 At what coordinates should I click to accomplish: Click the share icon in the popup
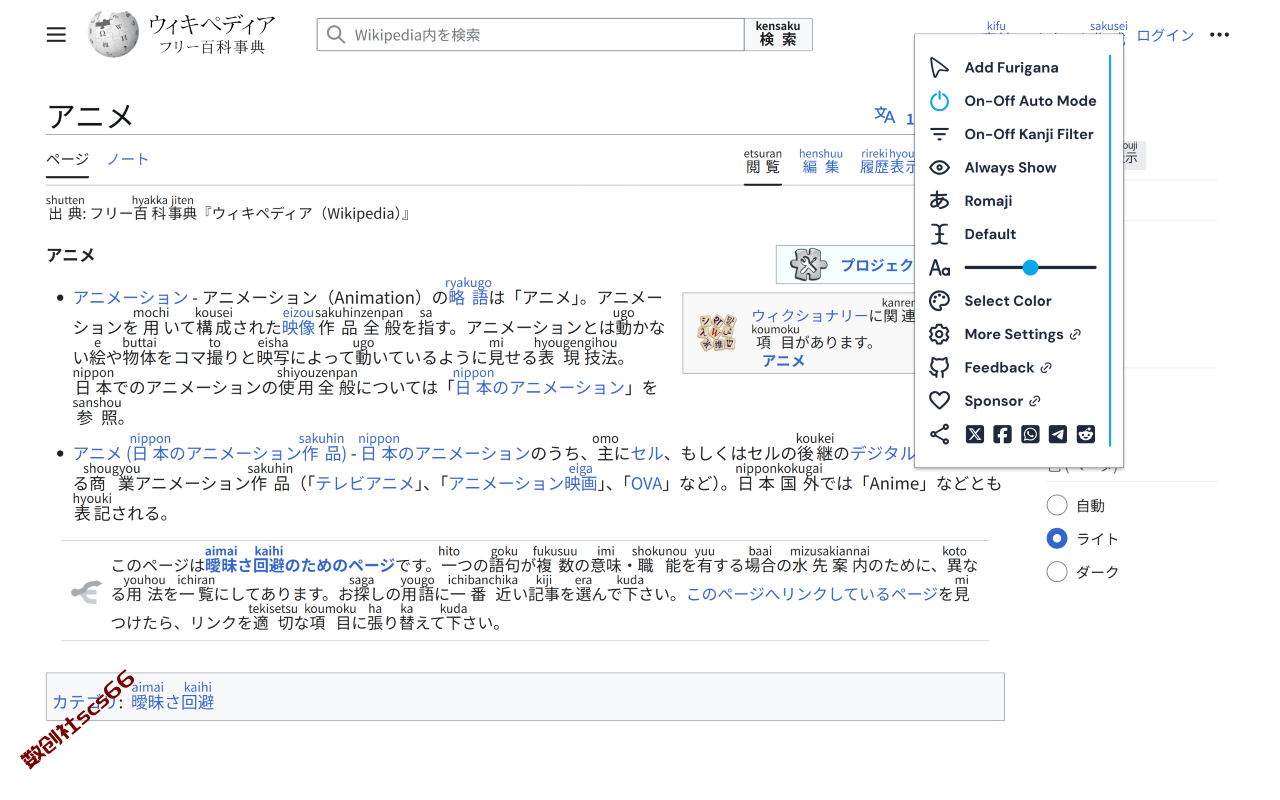[939, 434]
